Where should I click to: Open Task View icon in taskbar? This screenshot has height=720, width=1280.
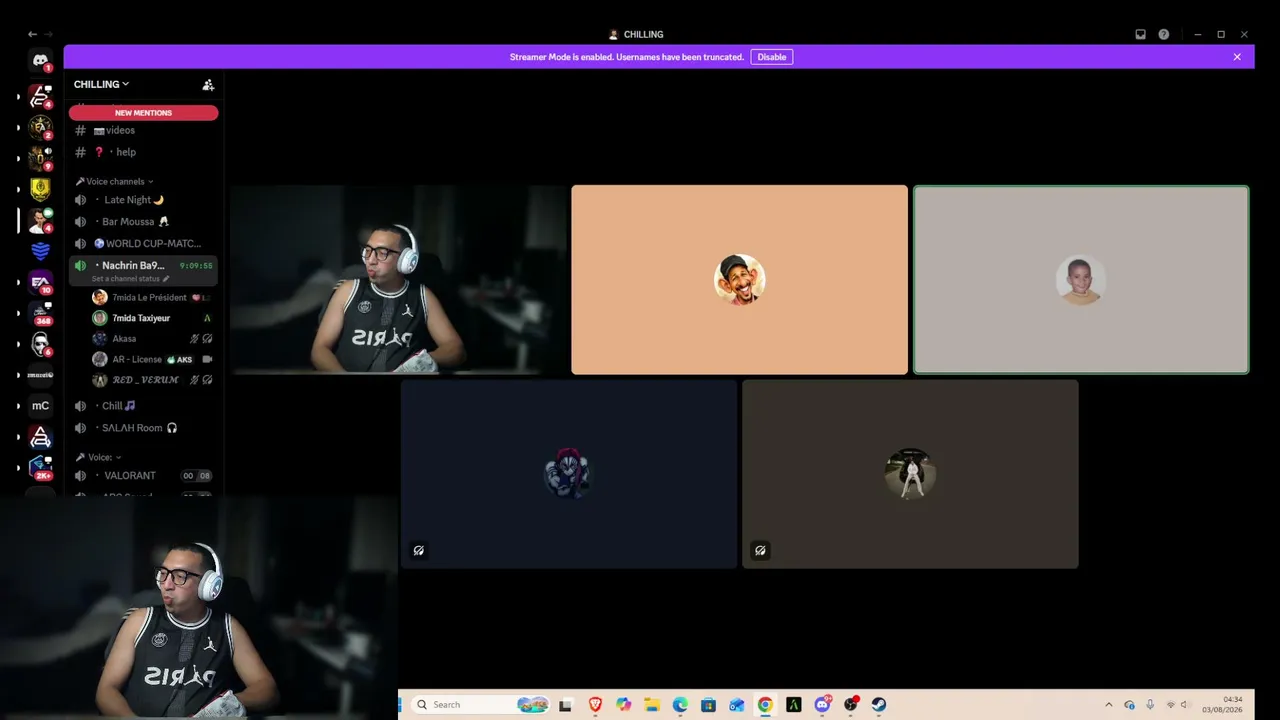(x=565, y=704)
